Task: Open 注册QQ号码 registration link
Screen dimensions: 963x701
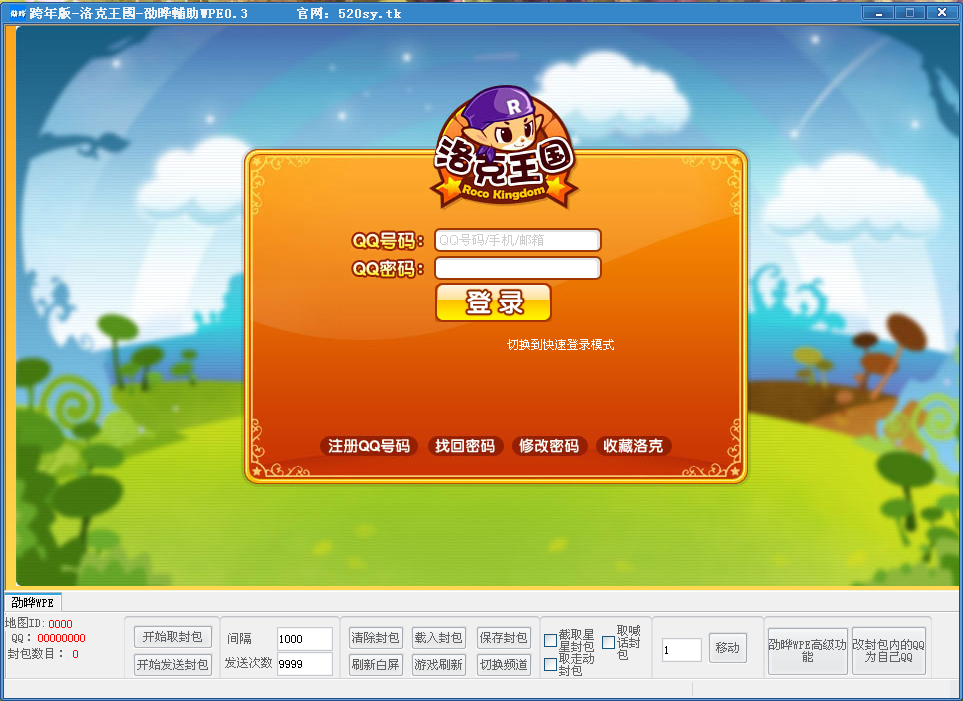Action: point(369,446)
